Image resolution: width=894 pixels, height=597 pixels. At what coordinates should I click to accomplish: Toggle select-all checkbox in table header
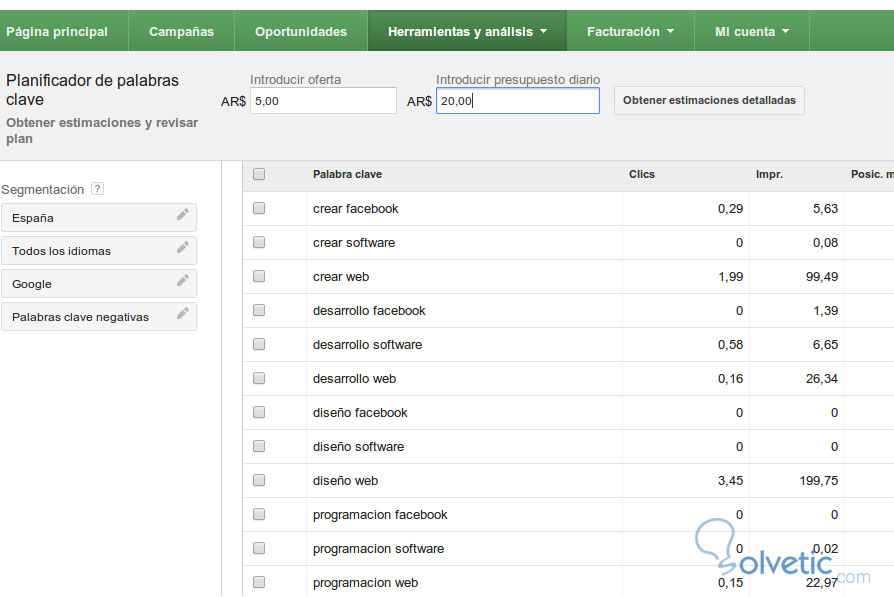coord(259,174)
